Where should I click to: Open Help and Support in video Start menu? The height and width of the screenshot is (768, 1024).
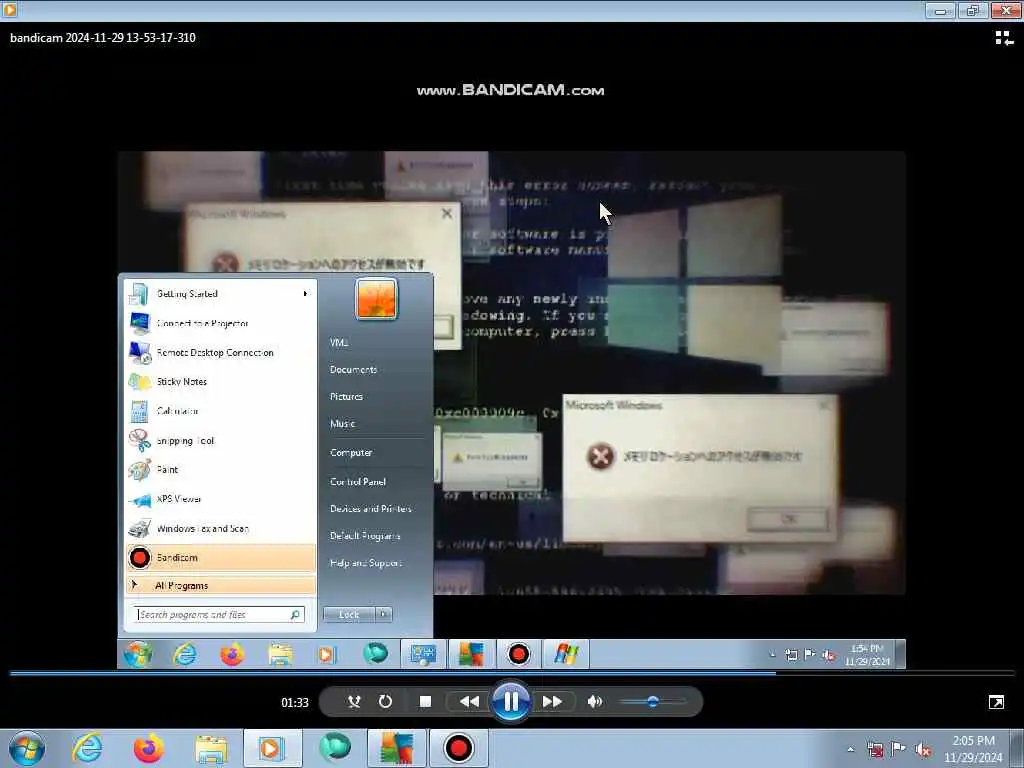(366, 563)
